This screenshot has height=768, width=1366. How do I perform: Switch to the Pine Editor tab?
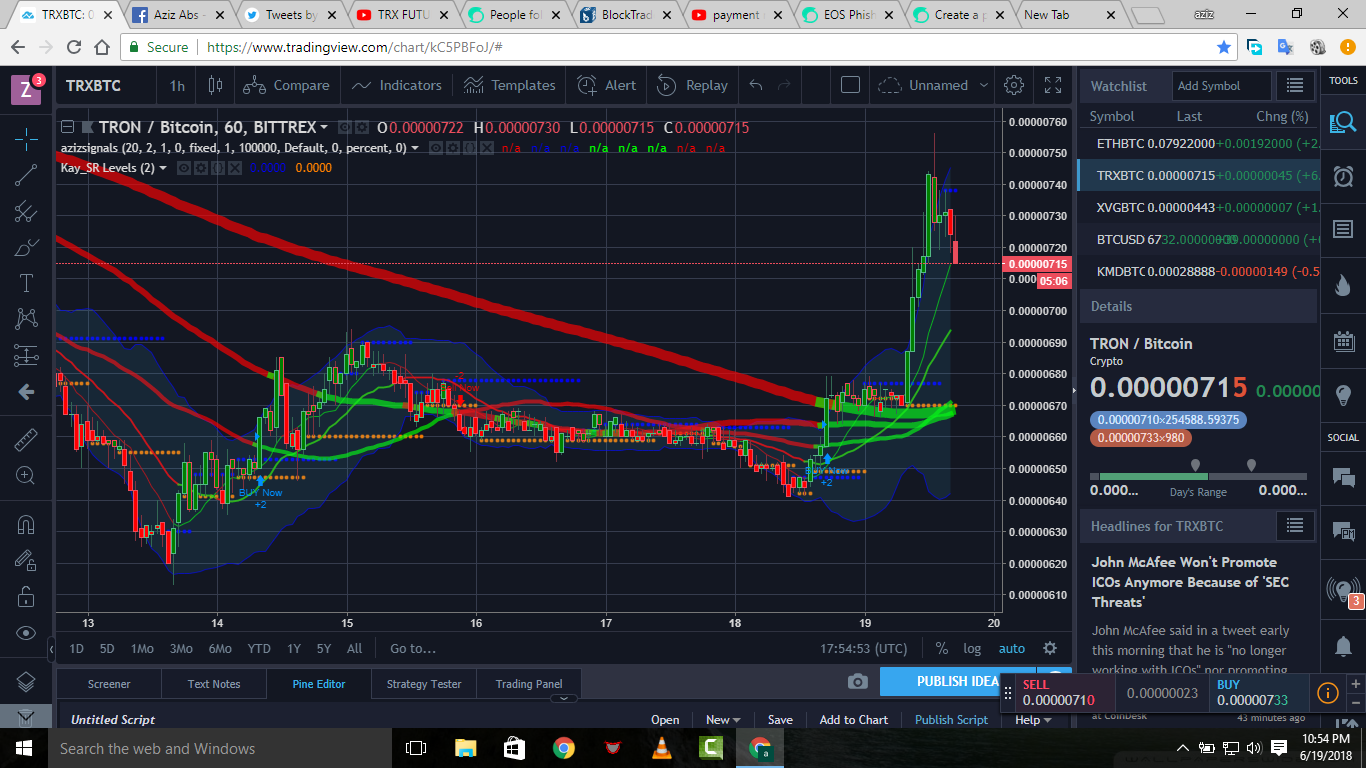click(319, 684)
